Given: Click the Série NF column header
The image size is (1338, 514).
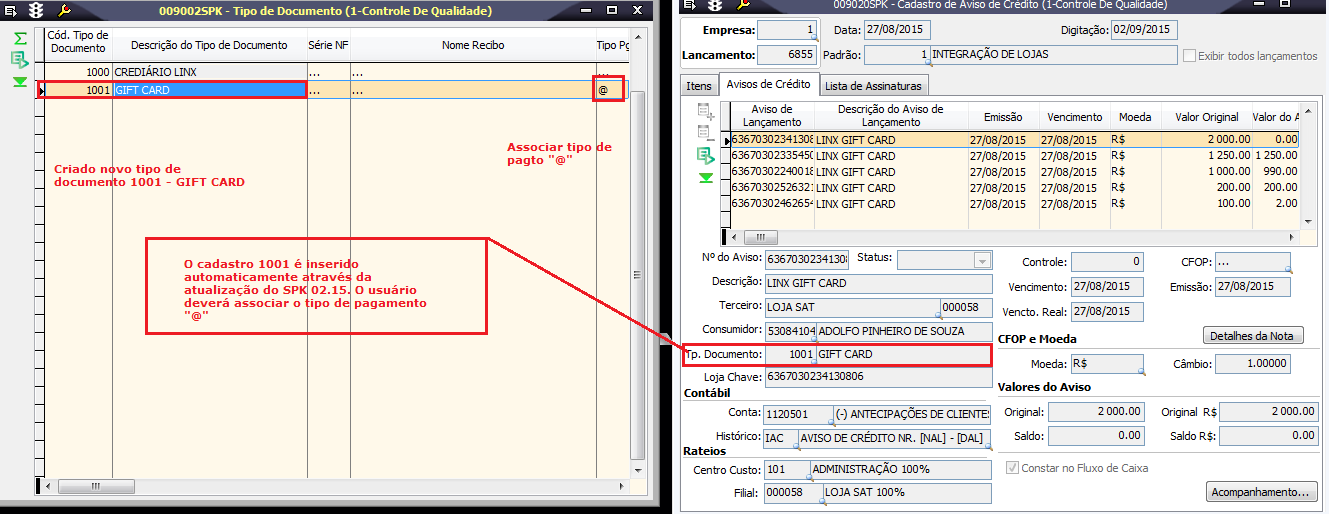Looking at the screenshot, I should coord(328,45).
